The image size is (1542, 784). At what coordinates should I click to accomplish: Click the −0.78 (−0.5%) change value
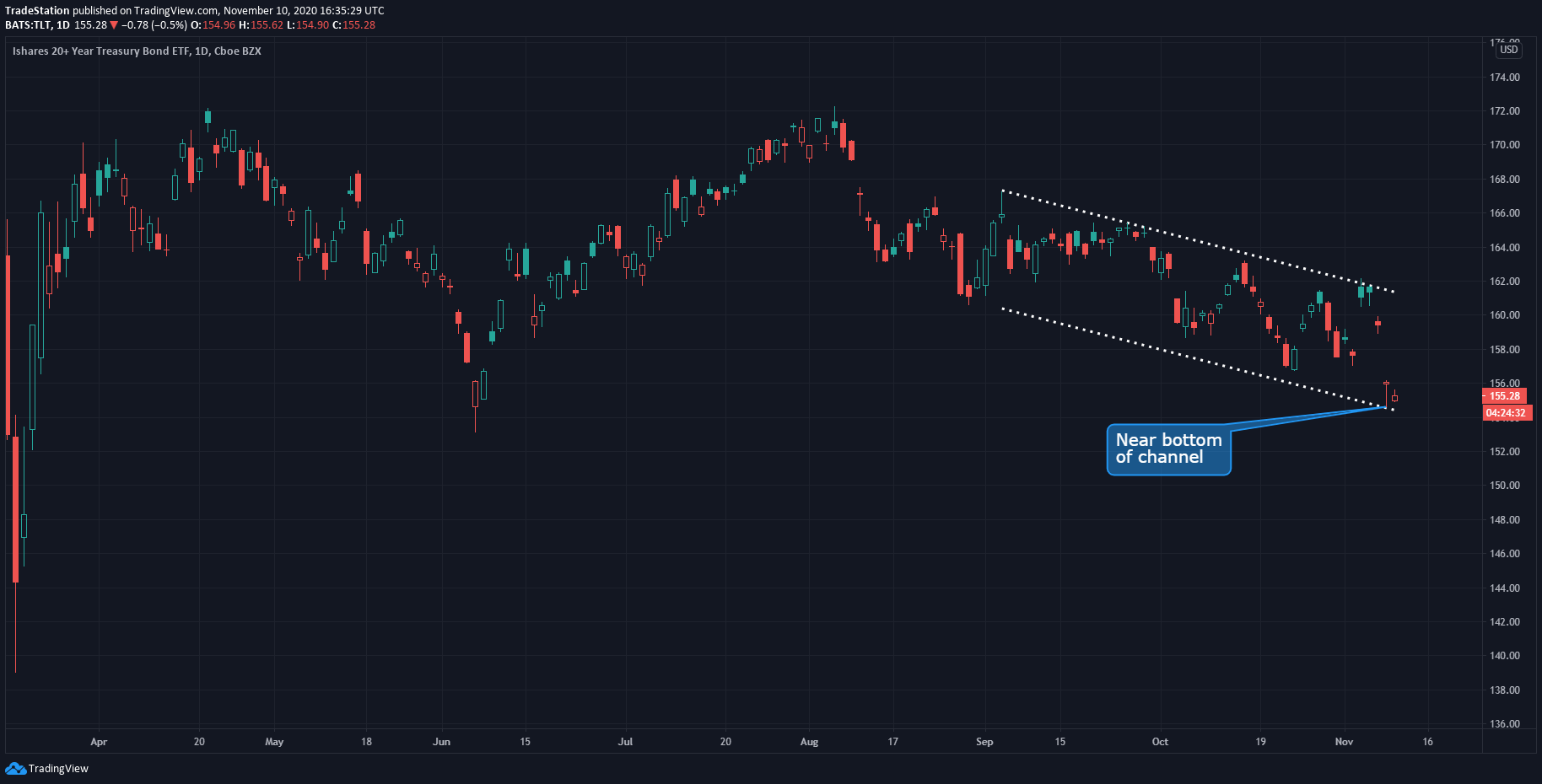click(154, 25)
